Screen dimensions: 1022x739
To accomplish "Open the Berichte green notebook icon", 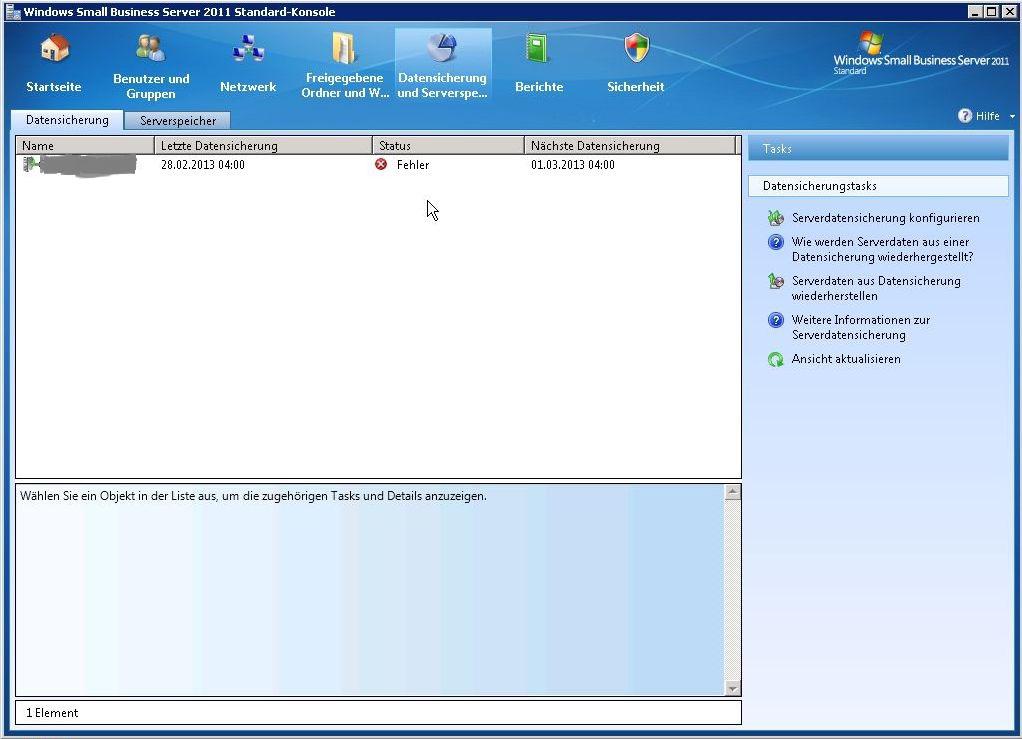I will [538, 49].
